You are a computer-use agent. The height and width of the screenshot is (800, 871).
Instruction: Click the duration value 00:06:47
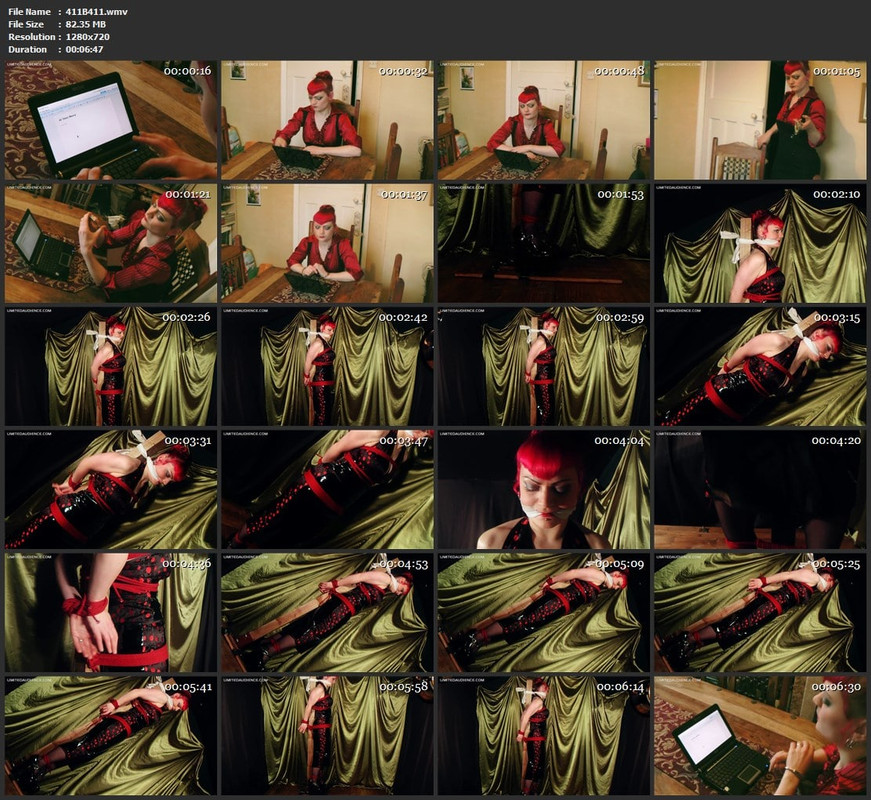tap(84, 49)
